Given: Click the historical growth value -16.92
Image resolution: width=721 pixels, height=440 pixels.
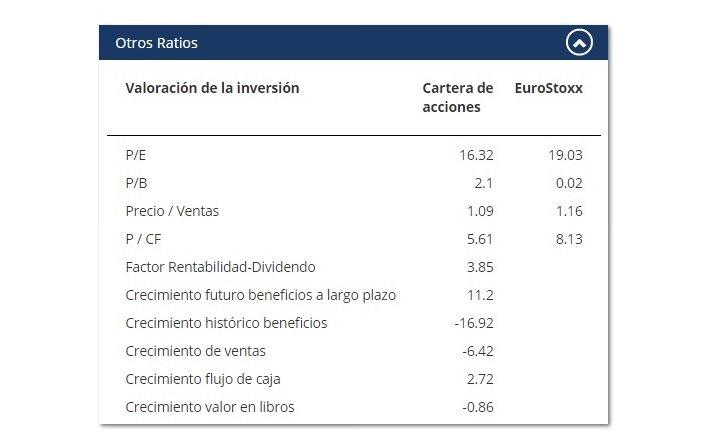Looking at the screenshot, I should pos(474,323).
